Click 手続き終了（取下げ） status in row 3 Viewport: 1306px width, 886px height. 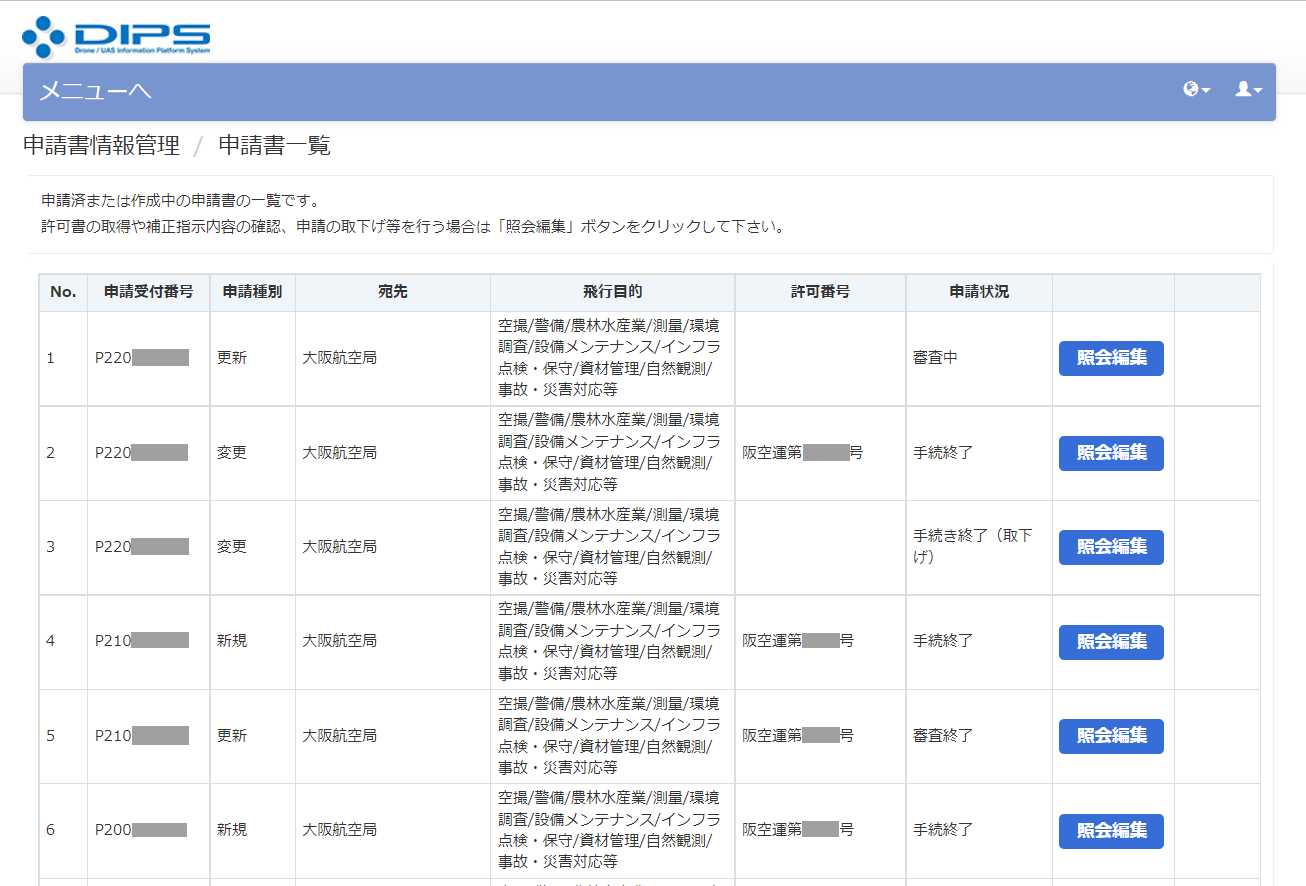[972, 546]
